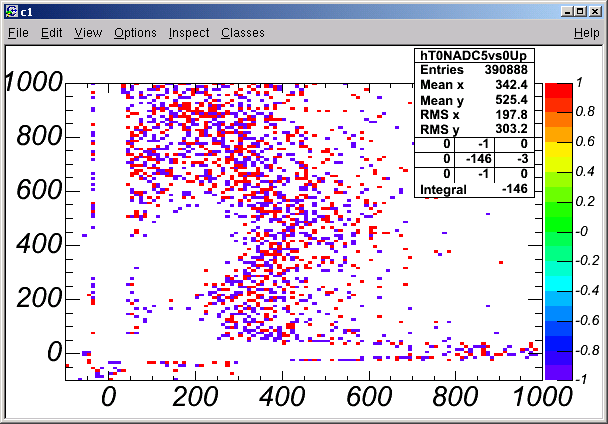Click the Mean x 342.4 stats row

click(474, 85)
